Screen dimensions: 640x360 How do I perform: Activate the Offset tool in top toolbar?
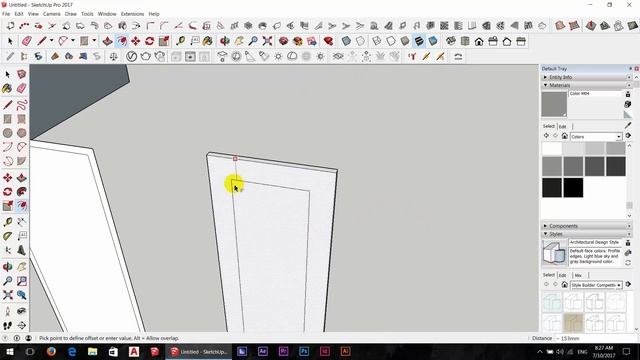[122, 41]
